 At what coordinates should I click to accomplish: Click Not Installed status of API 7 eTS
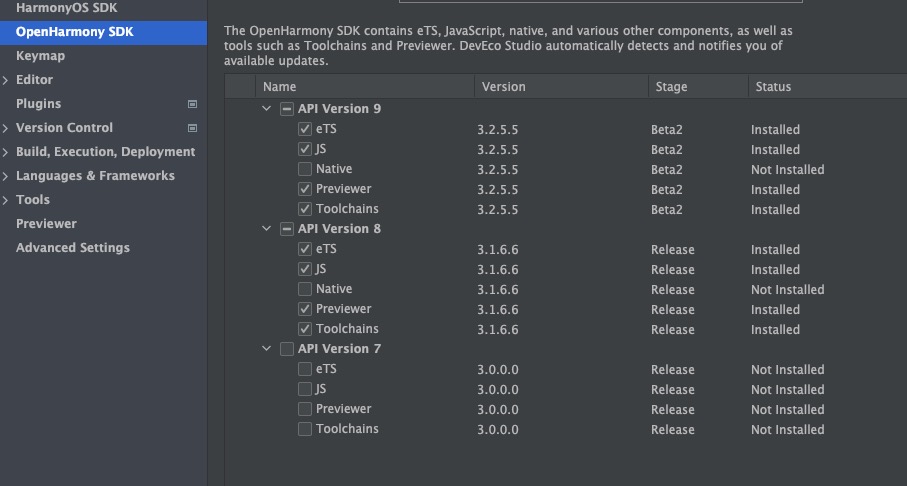tap(787, 369)
